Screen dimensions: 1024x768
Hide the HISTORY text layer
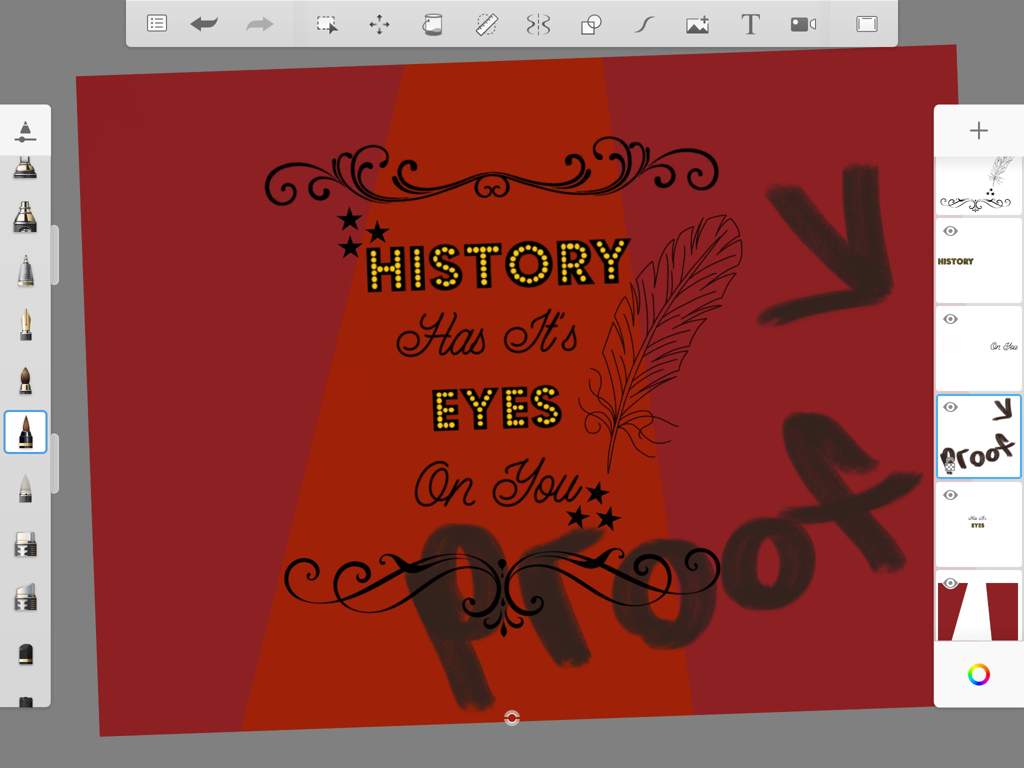click(x=951, y=231)
